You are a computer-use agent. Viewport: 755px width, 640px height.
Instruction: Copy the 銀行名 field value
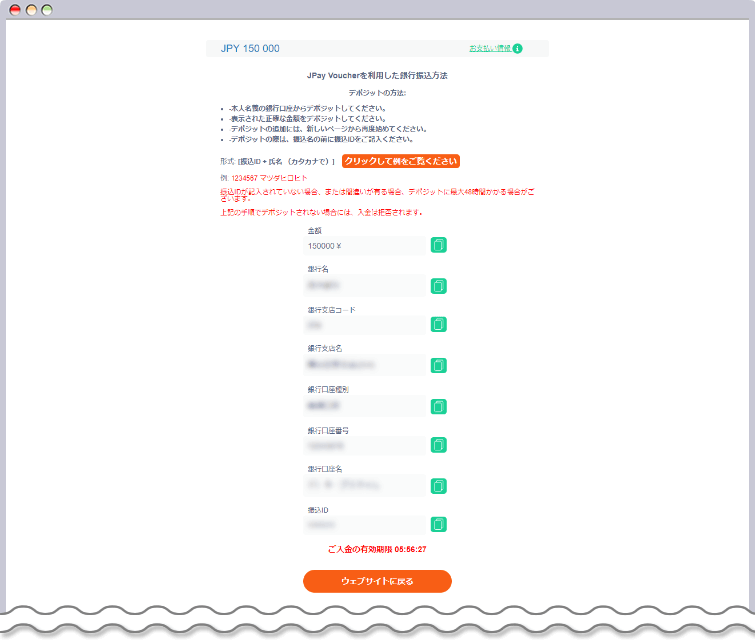(x=438, y=286)
